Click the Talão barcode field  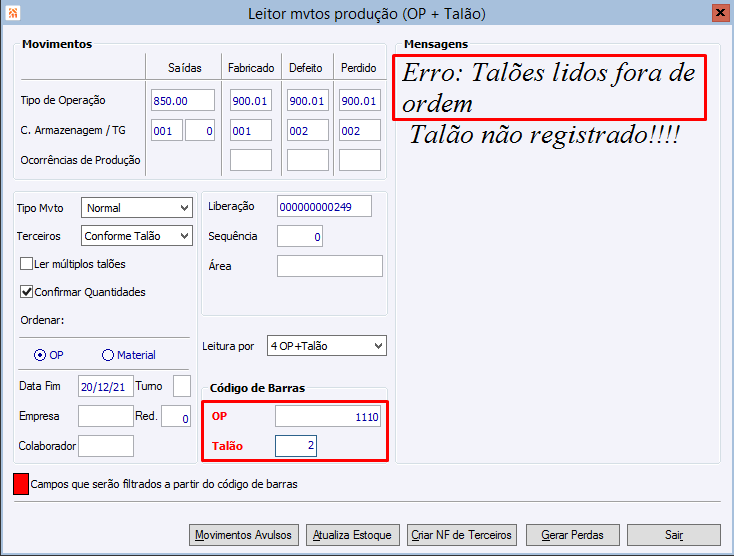click(296, 446)
